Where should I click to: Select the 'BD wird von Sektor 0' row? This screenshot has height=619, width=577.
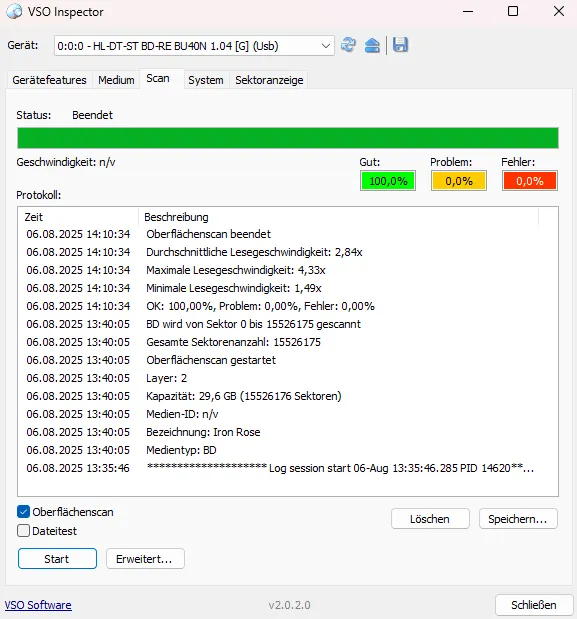[279, 324]
